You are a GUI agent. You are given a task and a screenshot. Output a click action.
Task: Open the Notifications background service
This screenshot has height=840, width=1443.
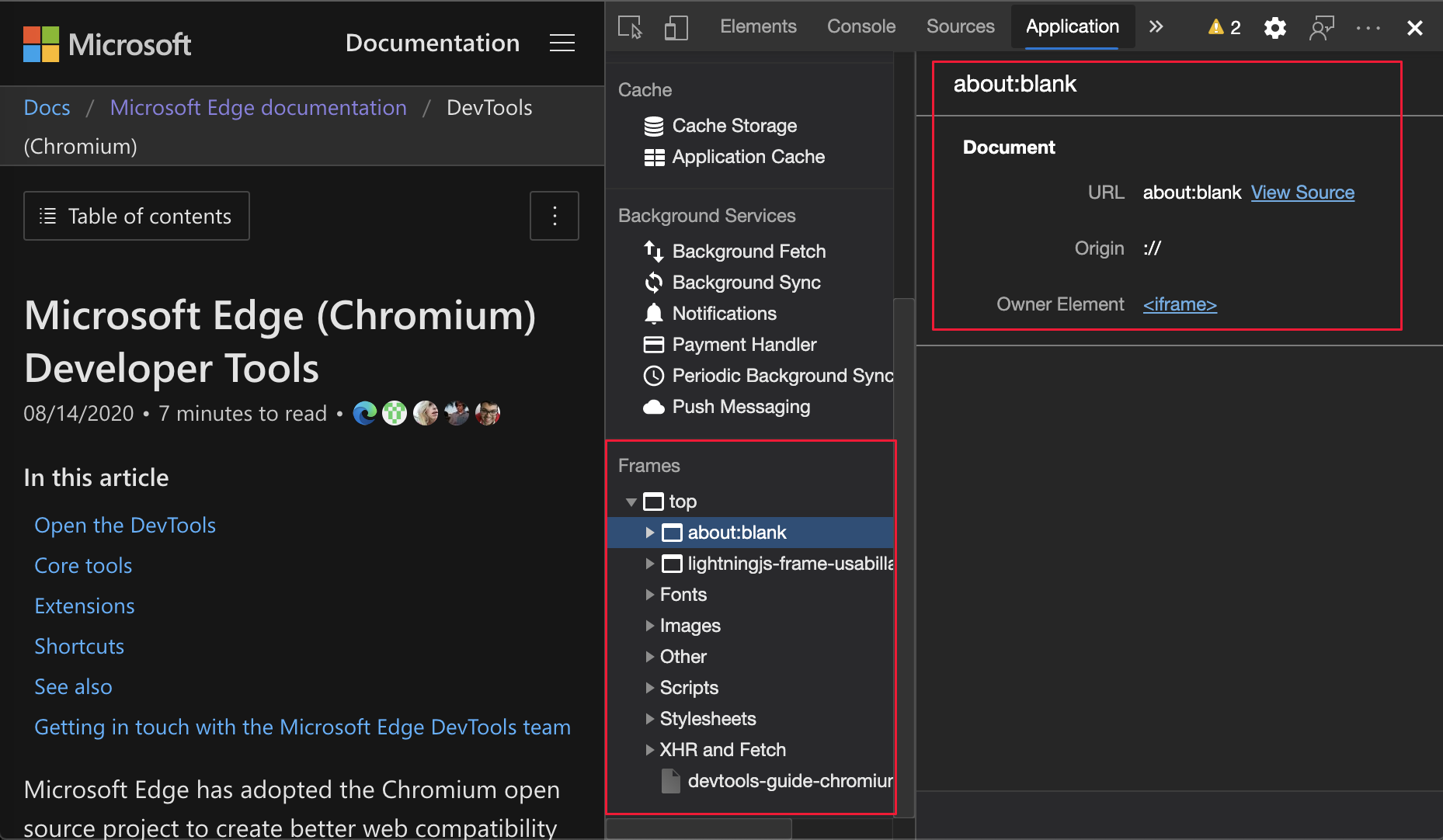click(723, 313)
